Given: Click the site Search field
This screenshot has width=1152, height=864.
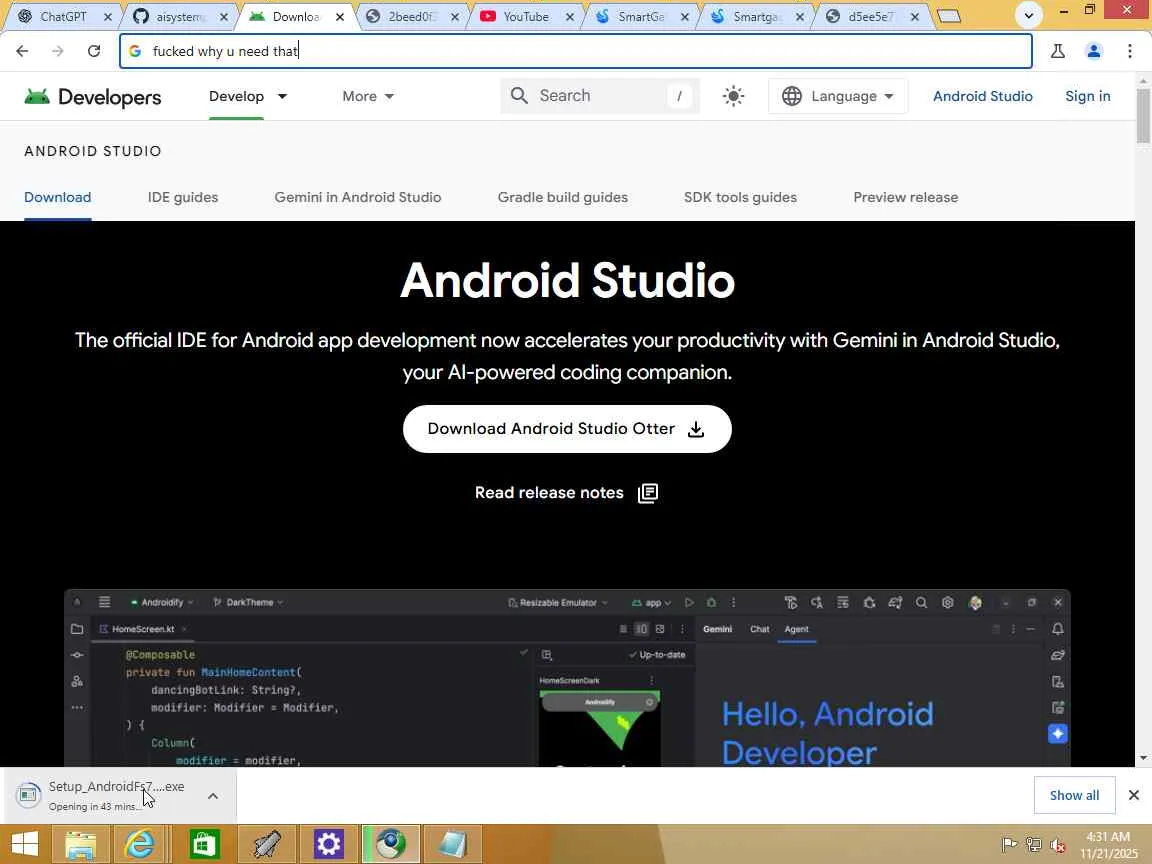Looking at the screenshot, I should pyautogui.click(x=600, y=96).
